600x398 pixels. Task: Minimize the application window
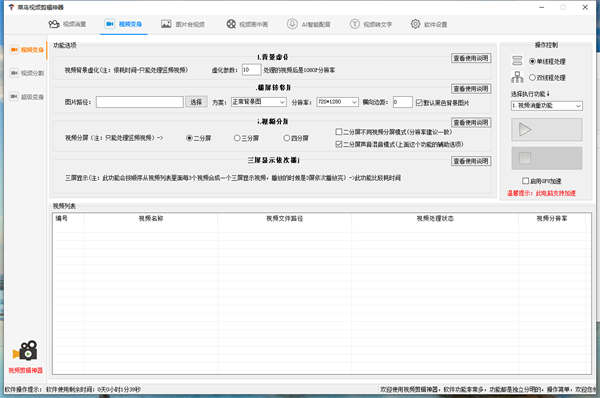point(541,7)
